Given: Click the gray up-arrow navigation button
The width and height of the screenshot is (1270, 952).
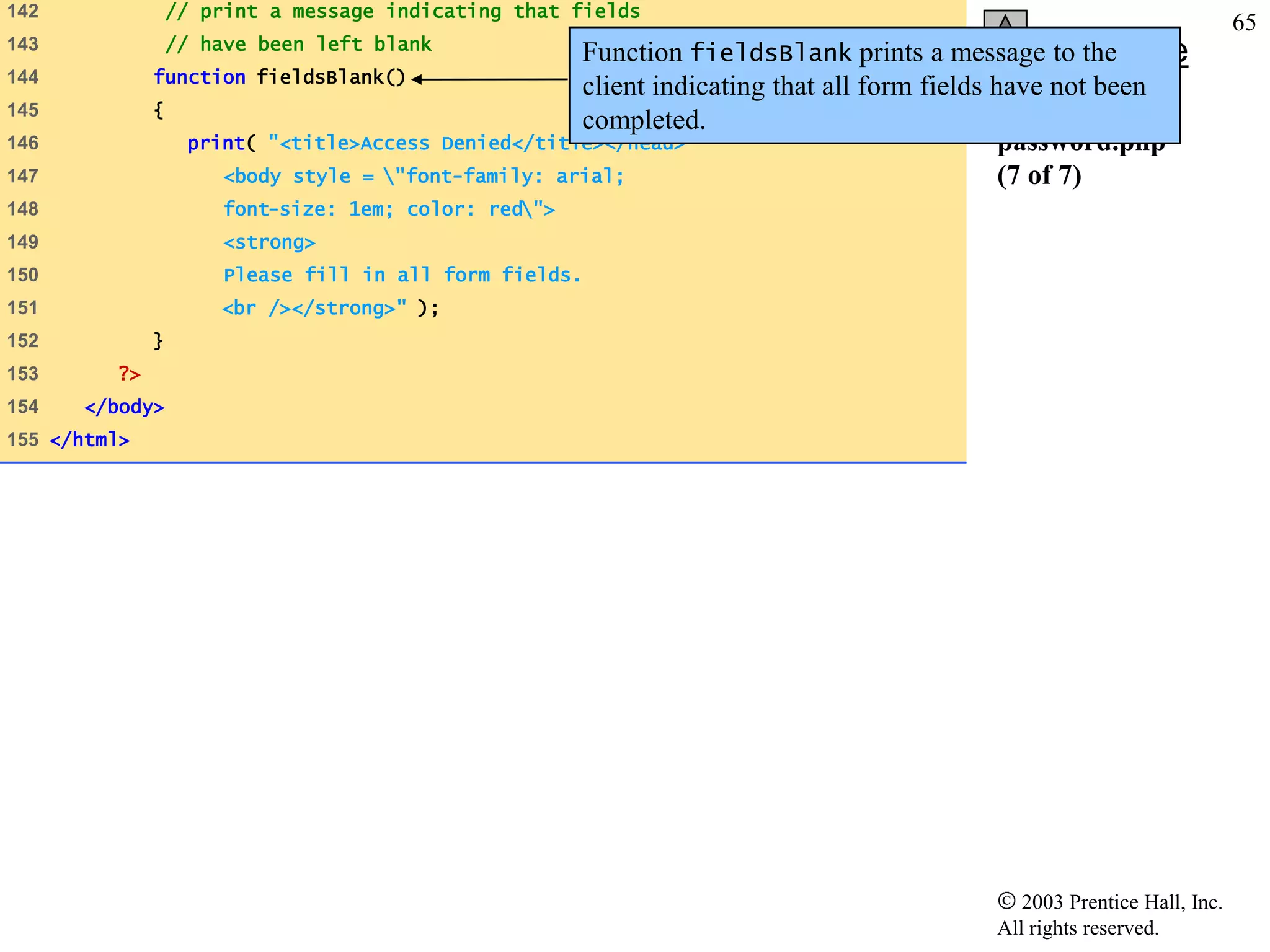Looking at the screenshot, I should pos(1005,19).
